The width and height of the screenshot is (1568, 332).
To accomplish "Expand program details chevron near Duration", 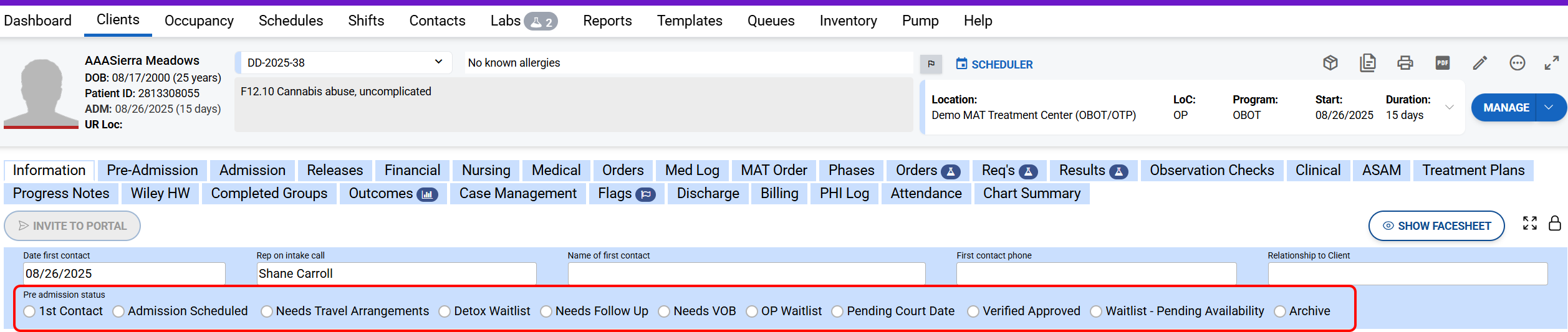I will [1450, 107].
